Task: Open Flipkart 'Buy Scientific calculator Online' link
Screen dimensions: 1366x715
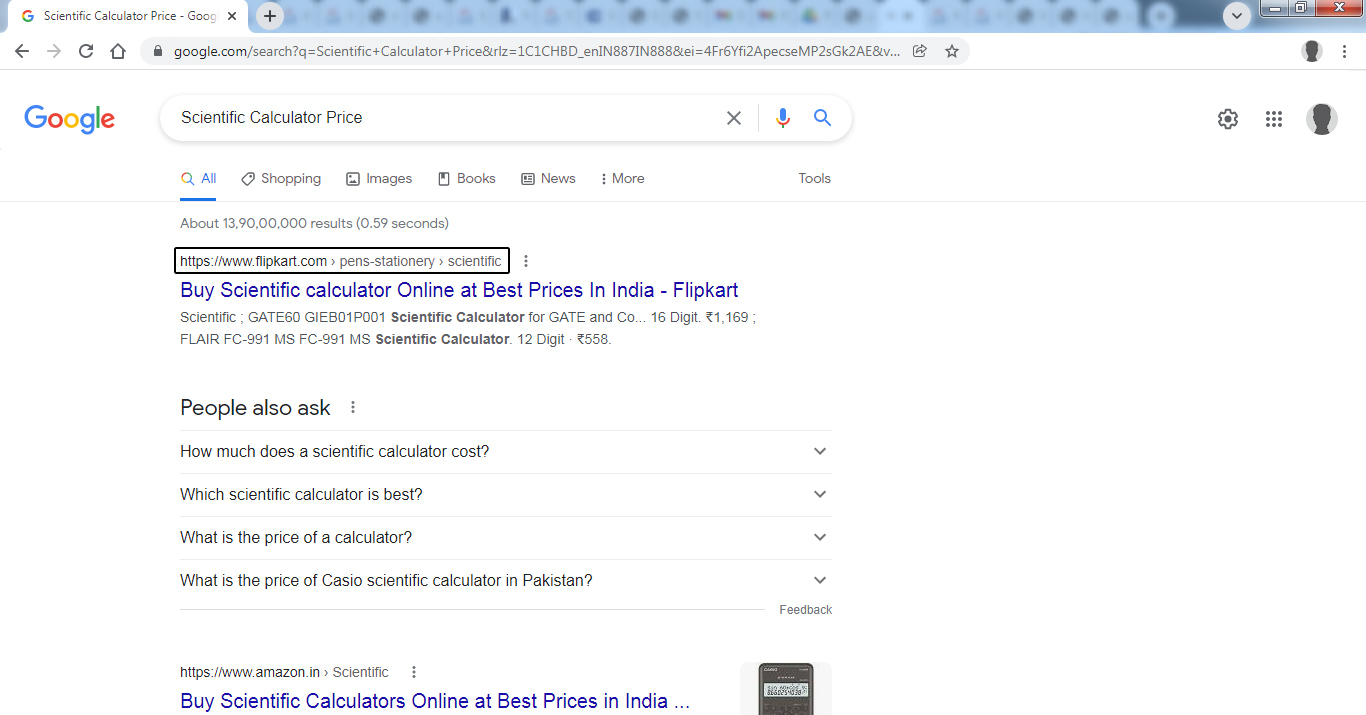Action: click(x=459, y=290)
